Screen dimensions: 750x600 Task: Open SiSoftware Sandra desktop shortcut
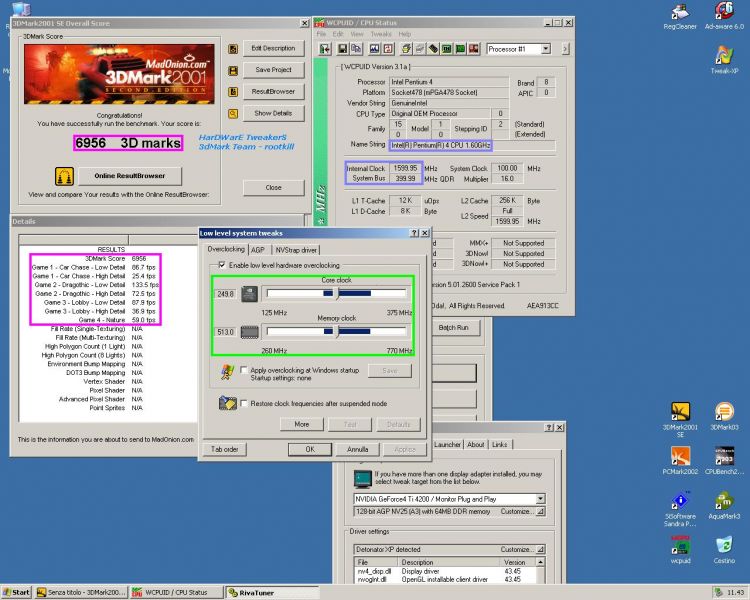pyautogui.click(x=680, y=508)
